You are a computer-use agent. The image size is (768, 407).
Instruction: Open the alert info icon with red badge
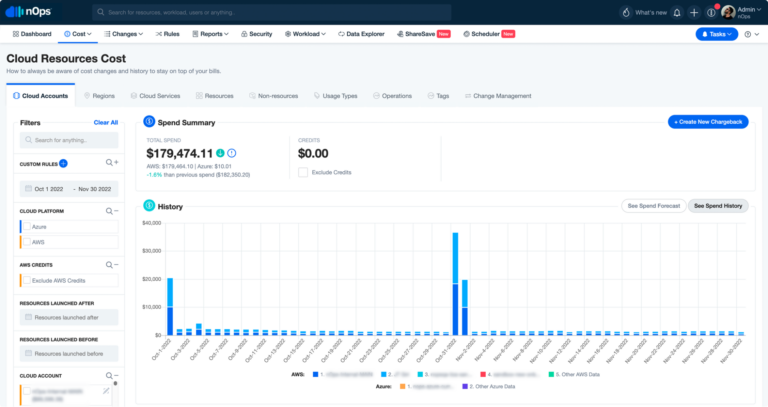coord(711,12)
